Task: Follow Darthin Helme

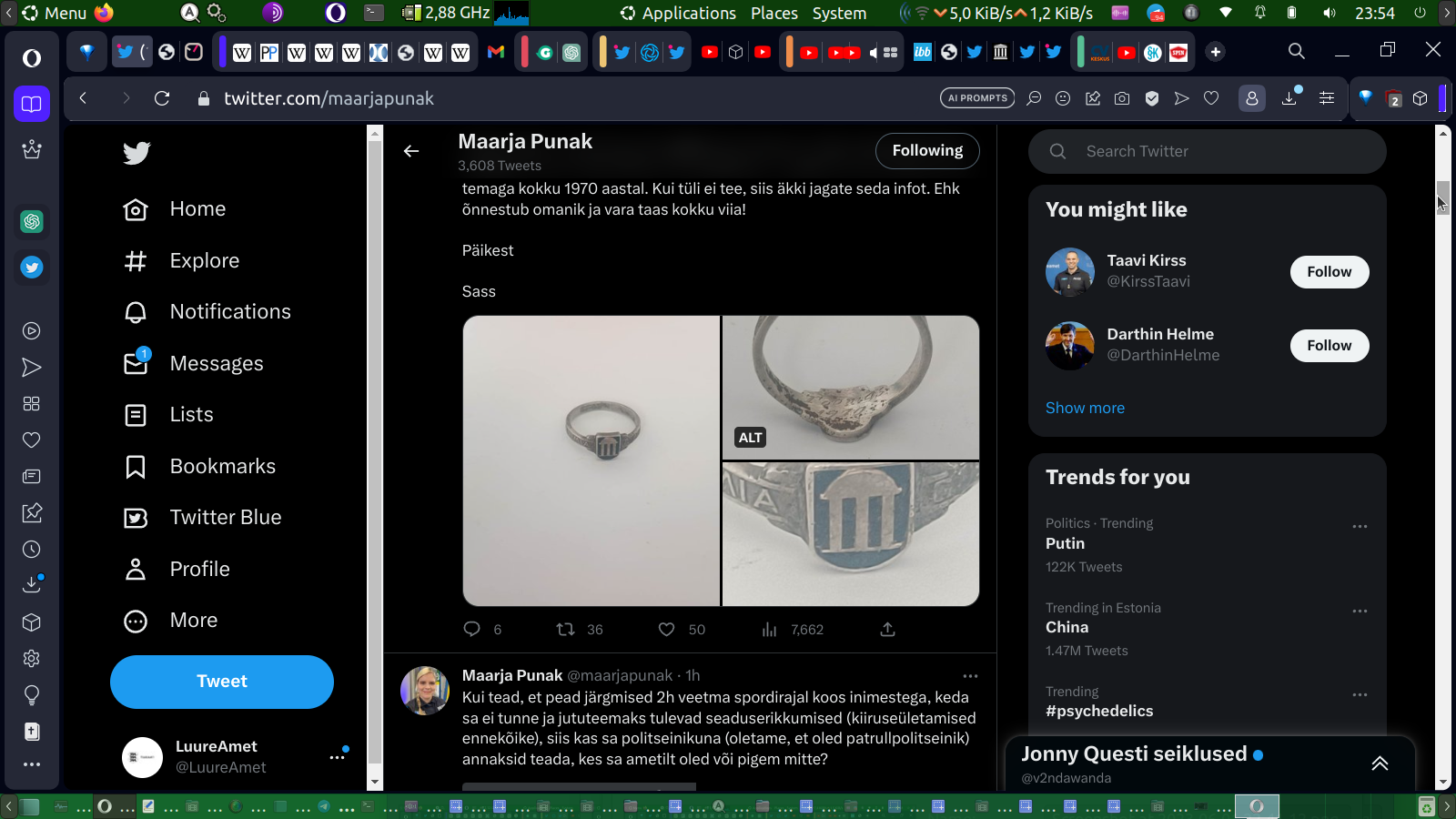Action: [1330, 346]
